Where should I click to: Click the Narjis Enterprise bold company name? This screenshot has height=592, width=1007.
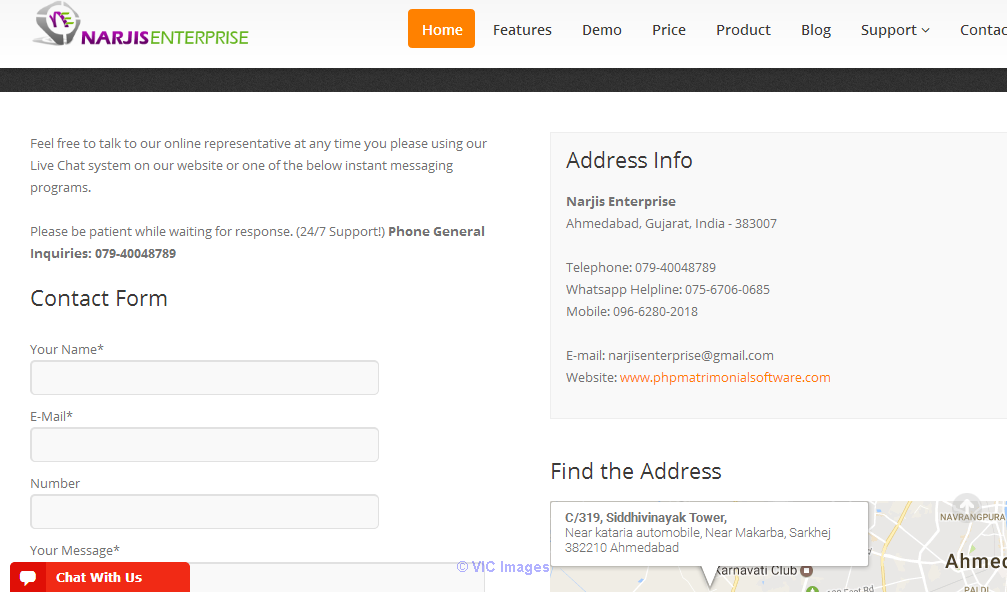pyautogui.click(x=620, y=202)
